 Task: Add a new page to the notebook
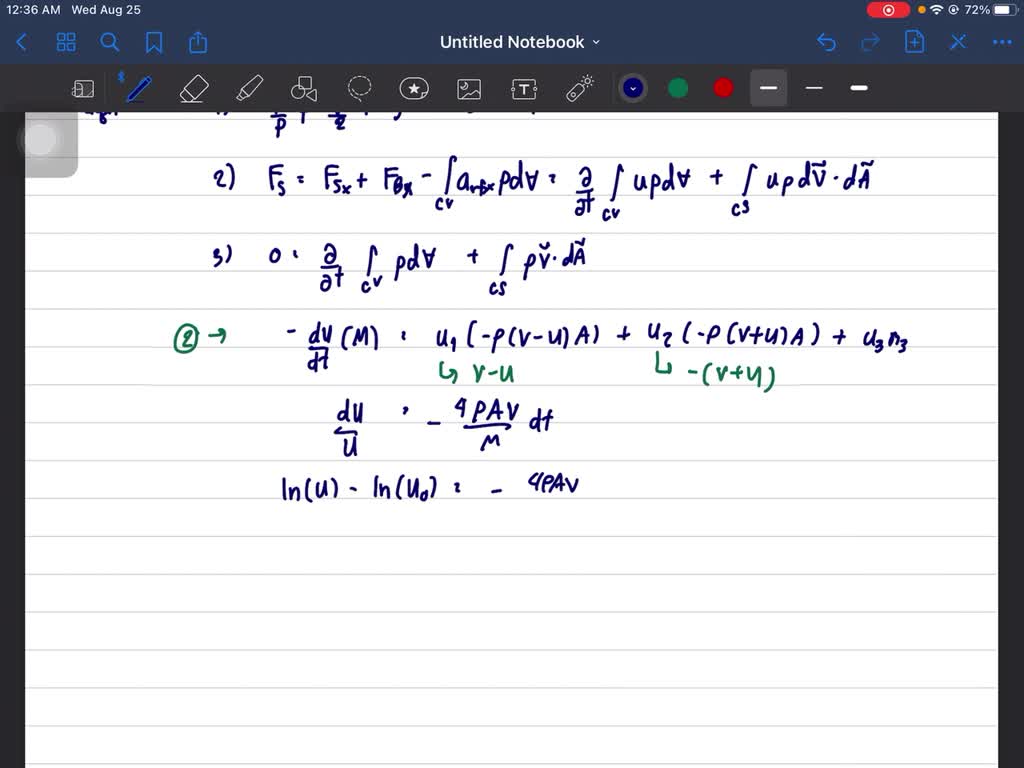914,42
